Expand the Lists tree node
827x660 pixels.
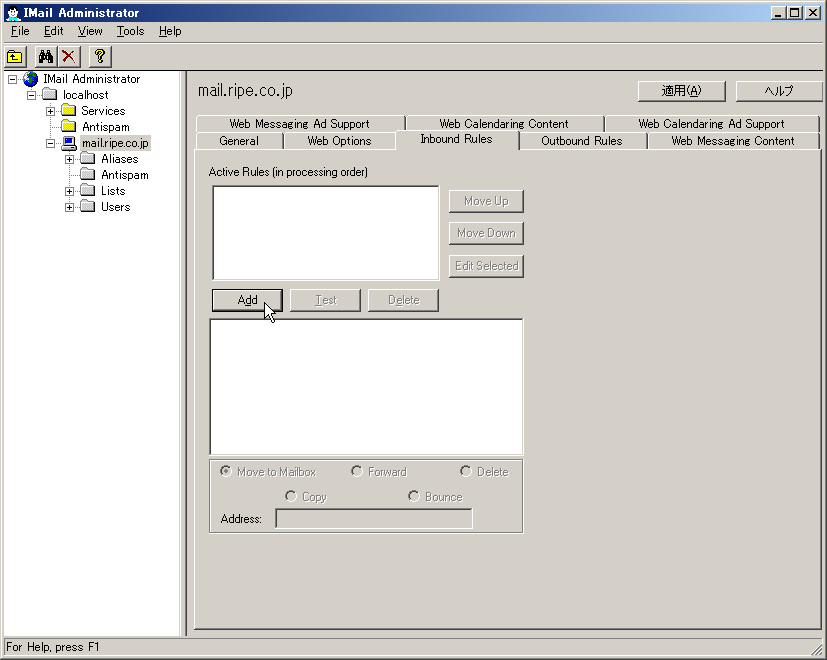click(x=70, y=192)
